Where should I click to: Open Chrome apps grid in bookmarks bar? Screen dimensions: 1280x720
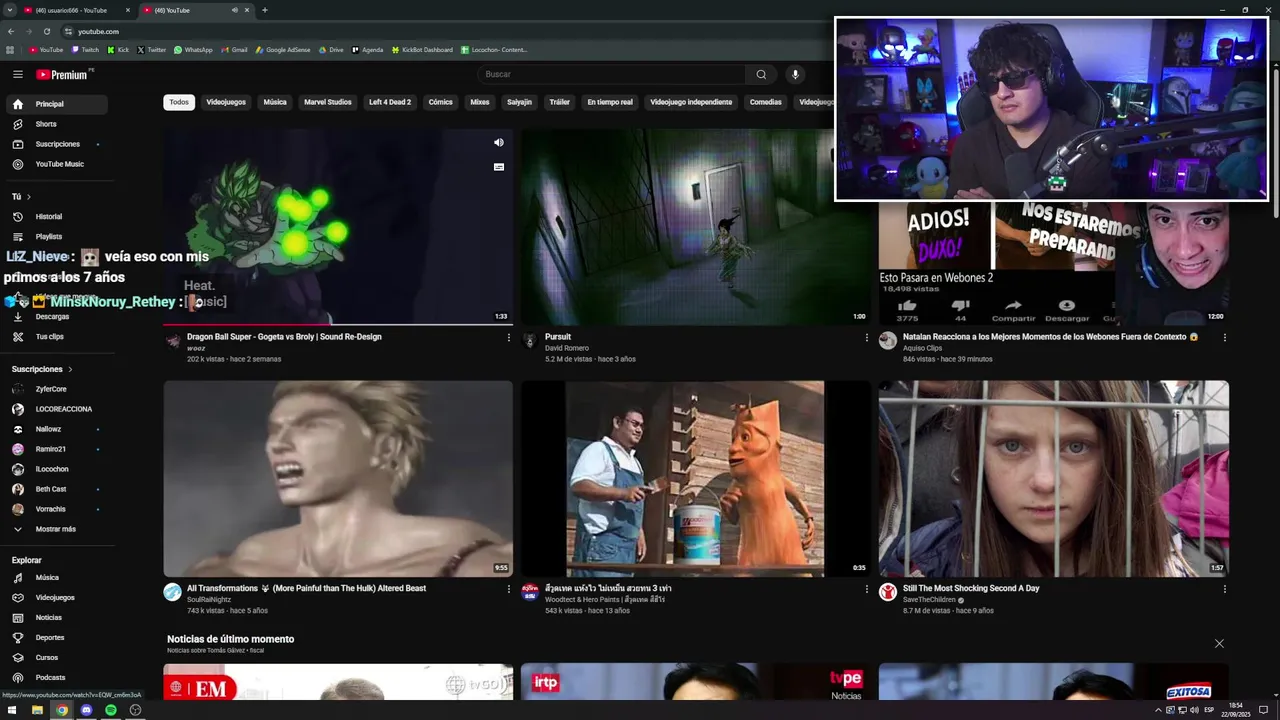pos(10,50)
